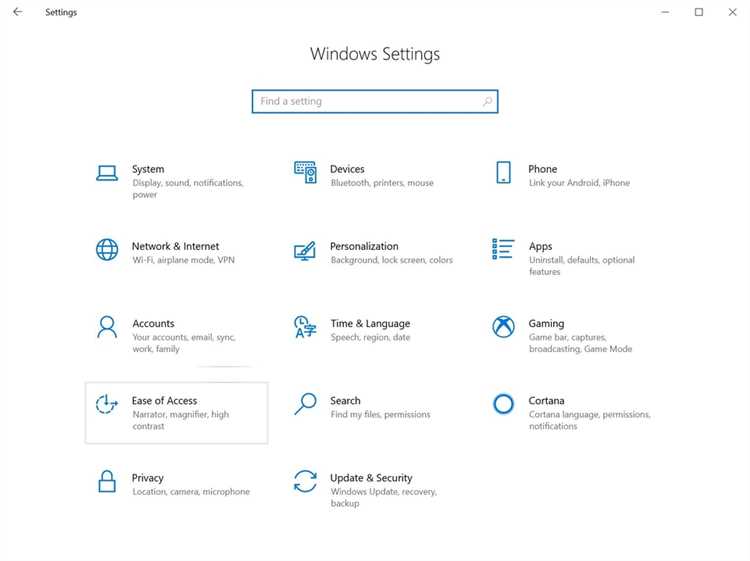Go back using the back arrow

tap(17, 12)
